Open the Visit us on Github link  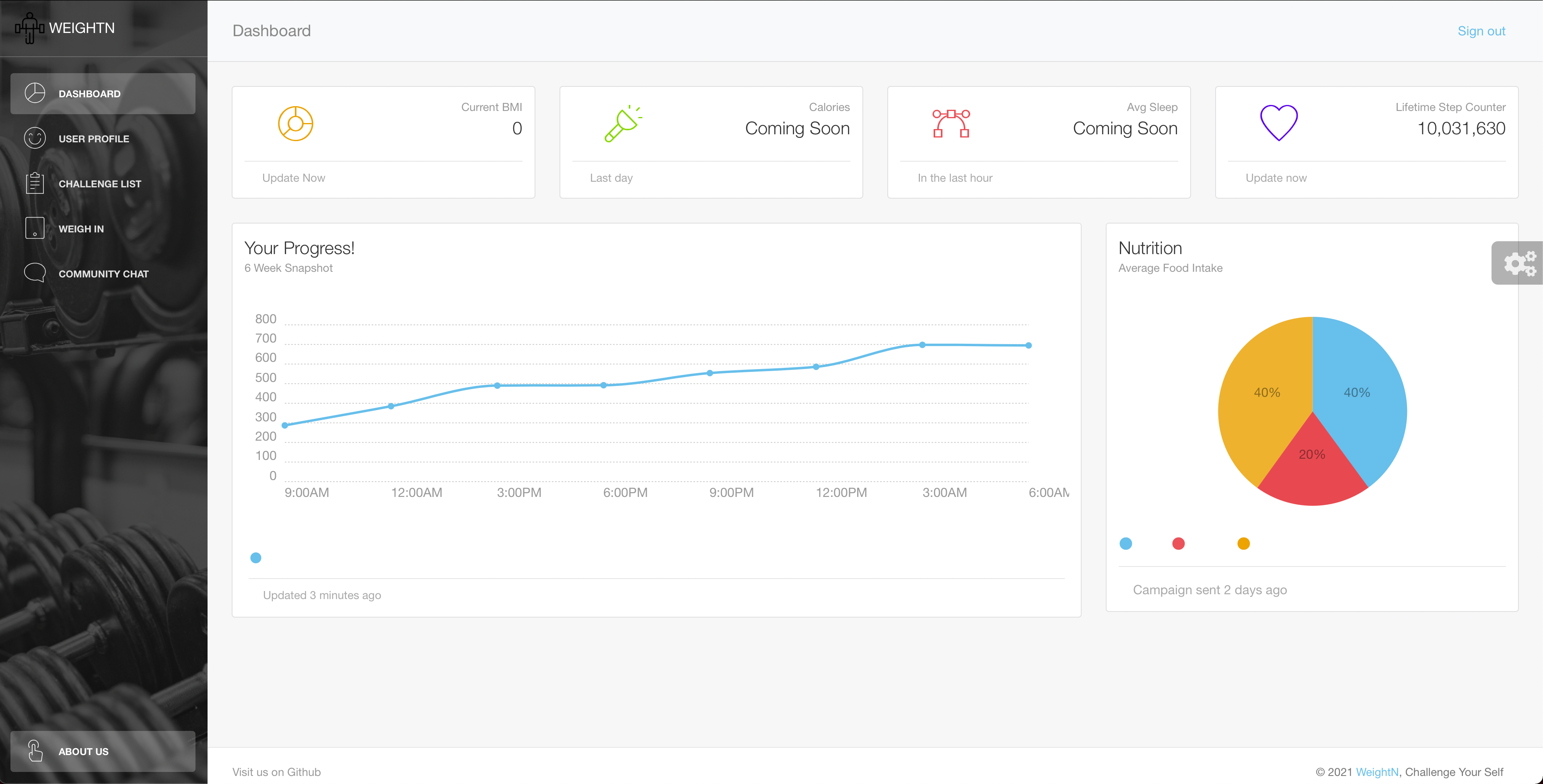[276, 772]
